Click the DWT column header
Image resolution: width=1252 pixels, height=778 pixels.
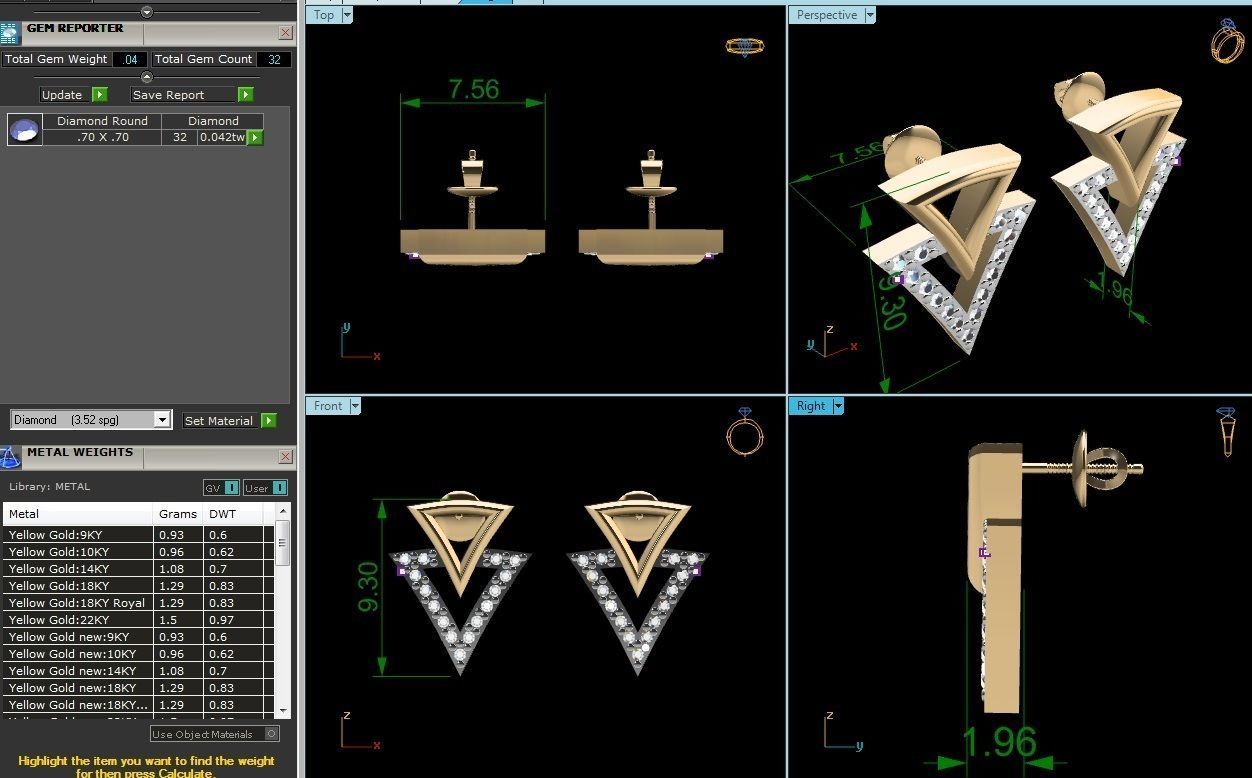click(x=233, y=514)
